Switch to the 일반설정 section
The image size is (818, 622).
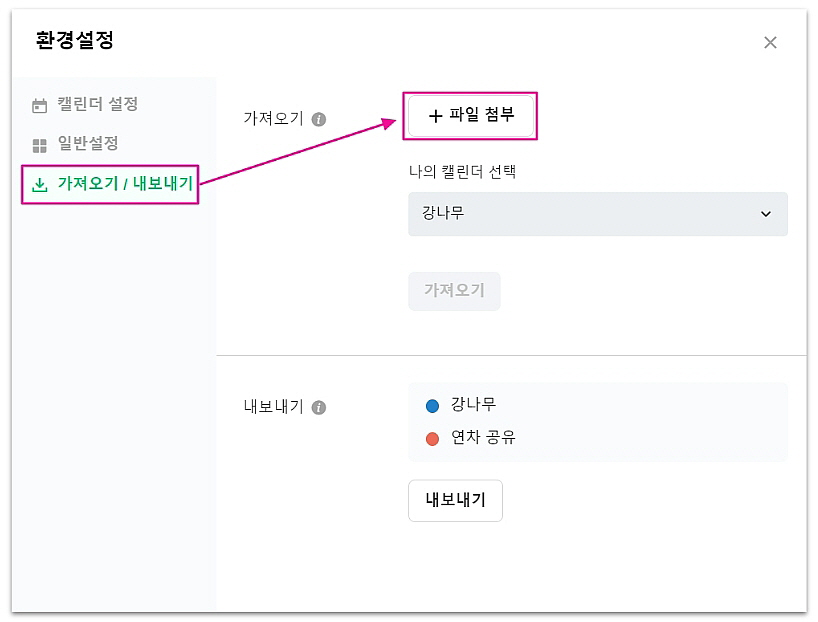pos(88,144)
